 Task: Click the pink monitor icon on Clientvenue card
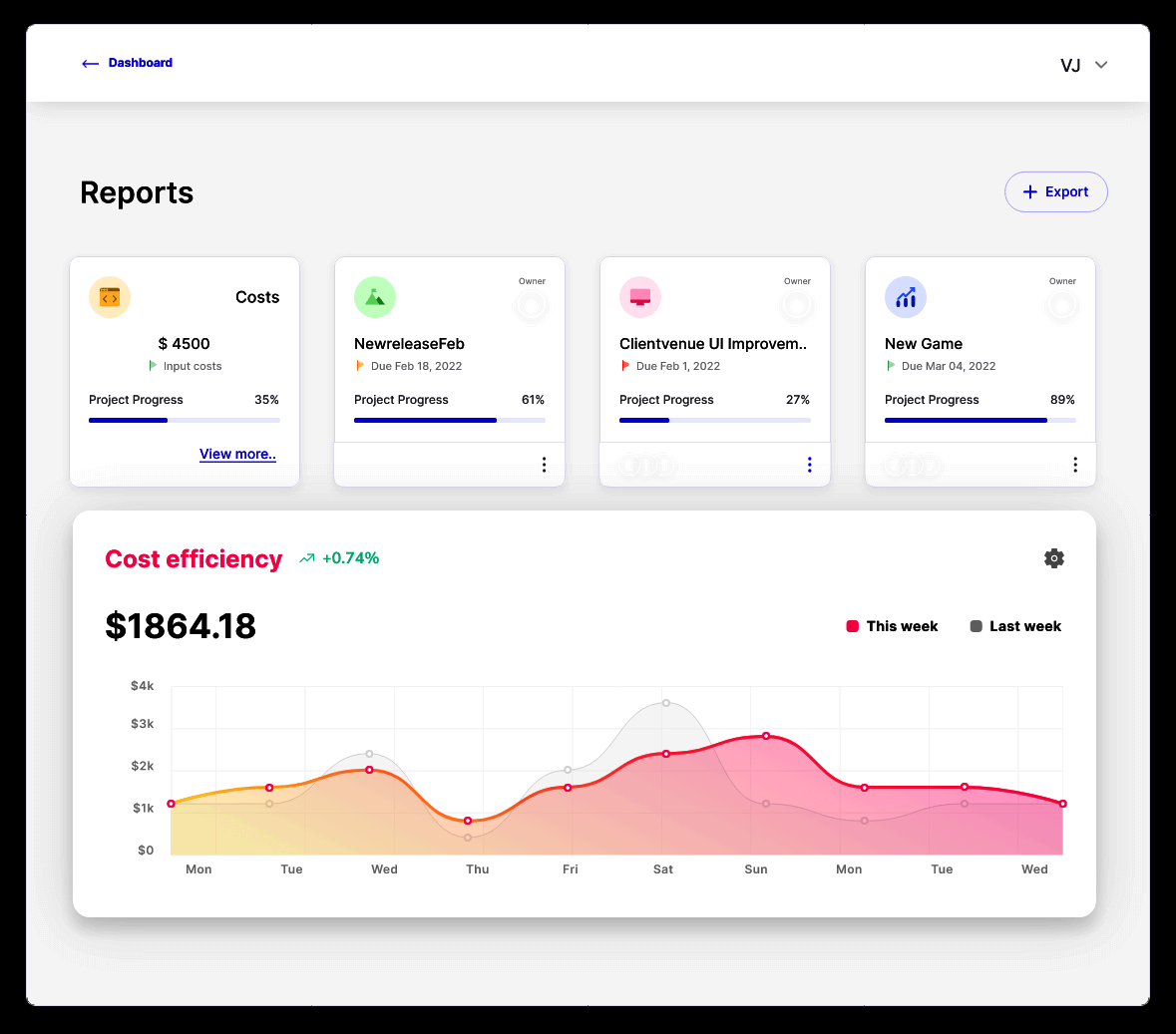639,298
